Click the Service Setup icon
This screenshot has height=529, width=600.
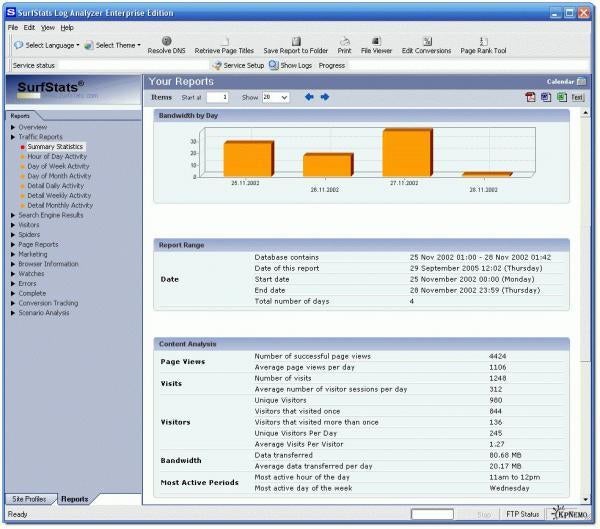click(217, 65)
